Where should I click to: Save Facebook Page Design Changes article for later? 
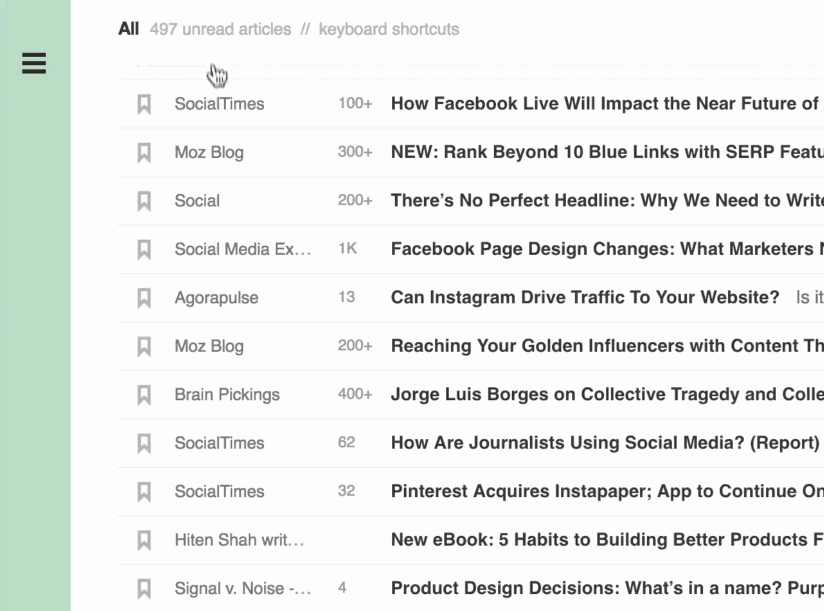(144, 249)
